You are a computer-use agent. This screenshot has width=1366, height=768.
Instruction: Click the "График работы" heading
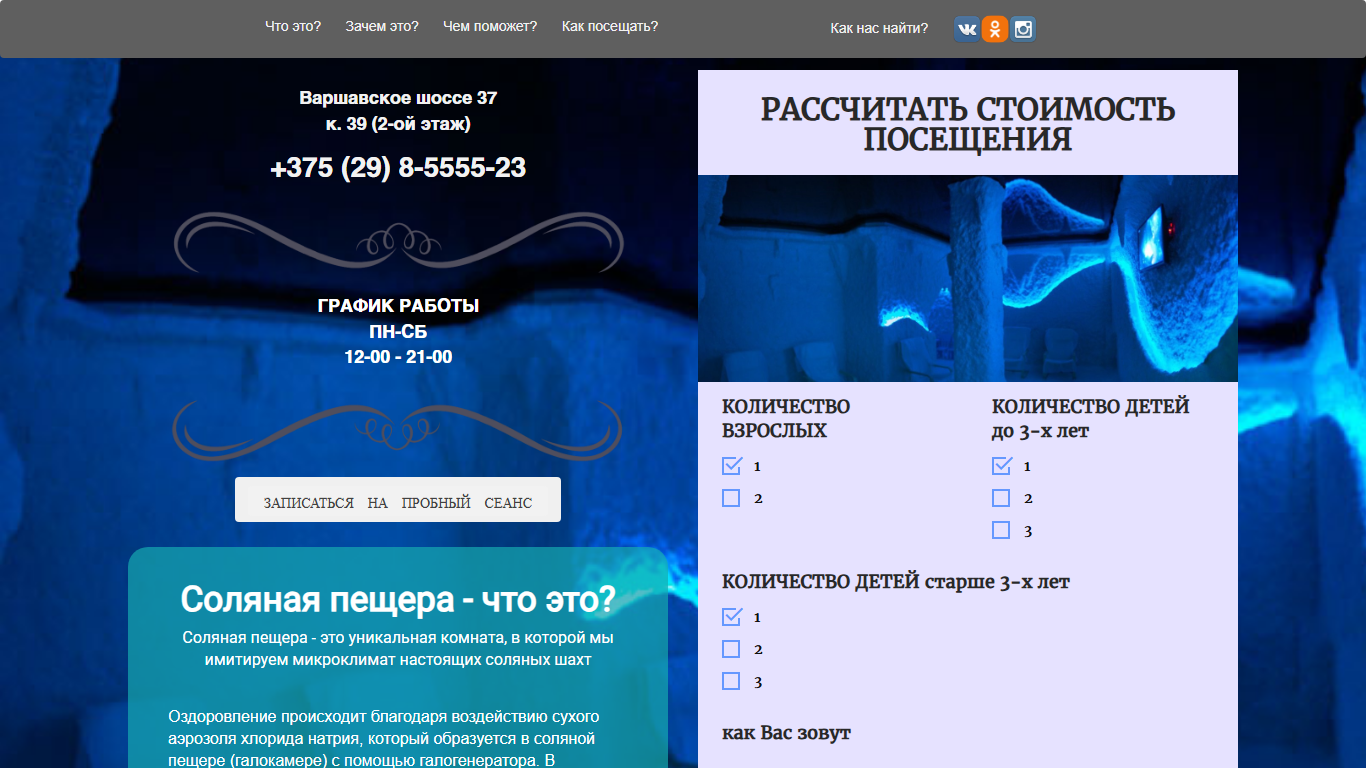pos(398,305)
